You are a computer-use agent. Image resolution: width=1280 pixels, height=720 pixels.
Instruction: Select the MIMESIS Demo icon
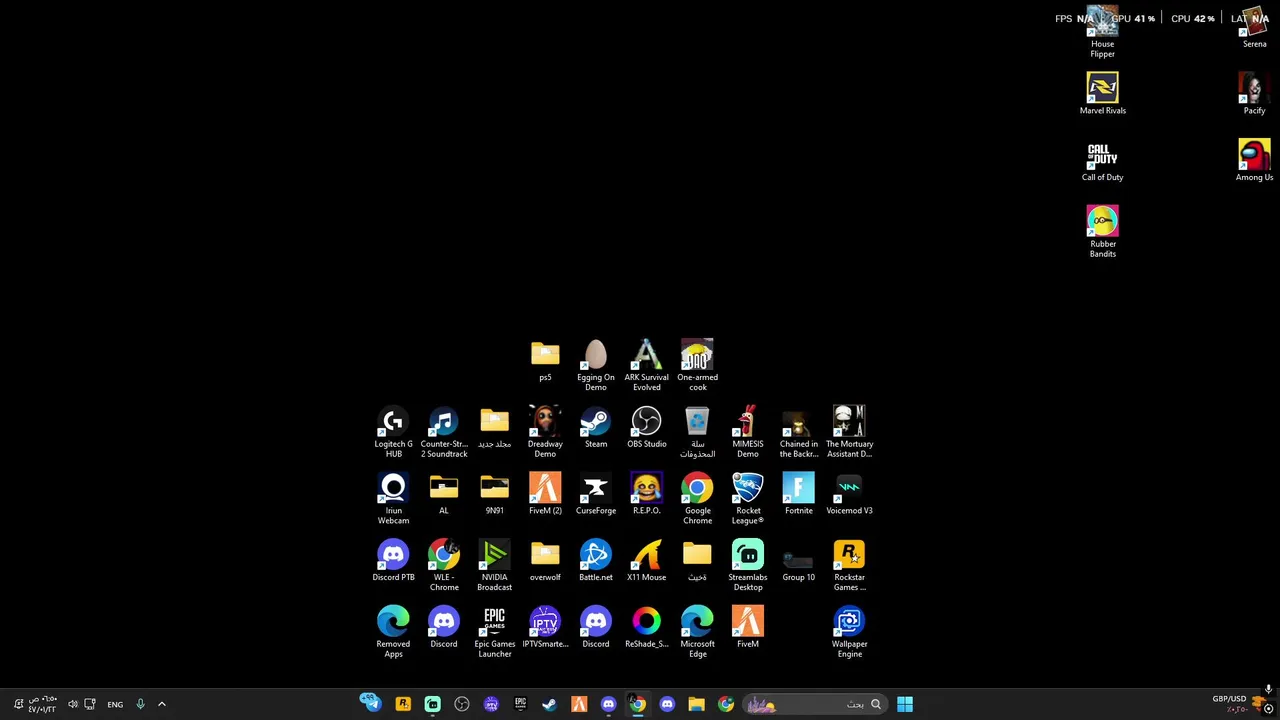pos(747,432)
